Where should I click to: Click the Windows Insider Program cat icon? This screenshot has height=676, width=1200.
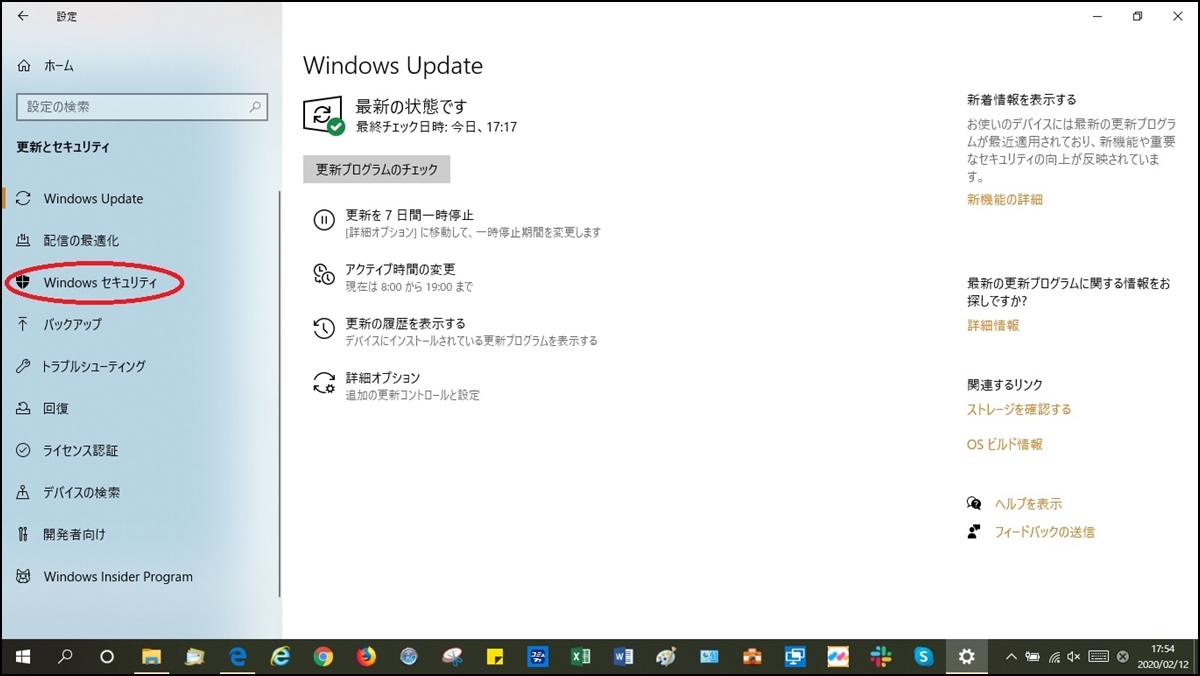point(24,577)
